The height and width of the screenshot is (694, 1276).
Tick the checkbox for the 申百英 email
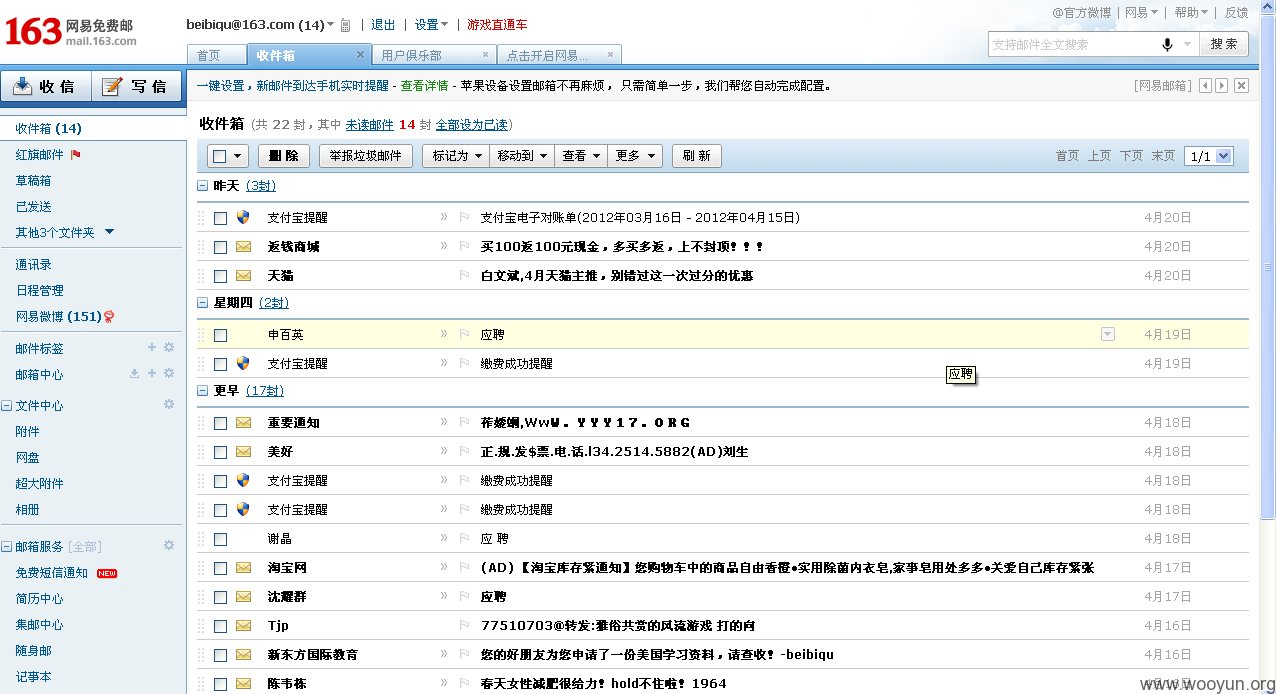tap(220, 335)
